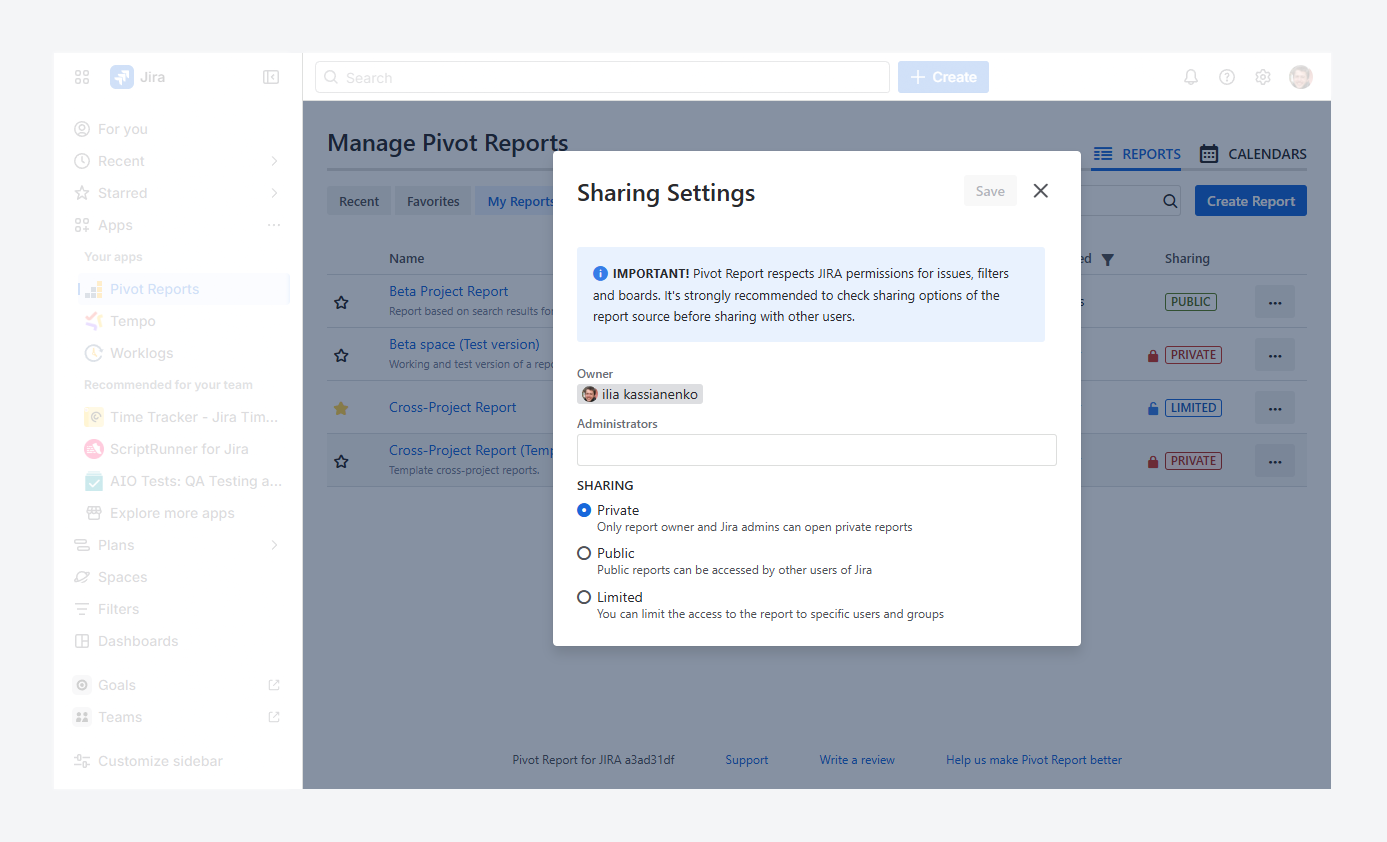Switch to the Favorites tab
This screenshot has width=1387, height=842.
click(433, 201)
